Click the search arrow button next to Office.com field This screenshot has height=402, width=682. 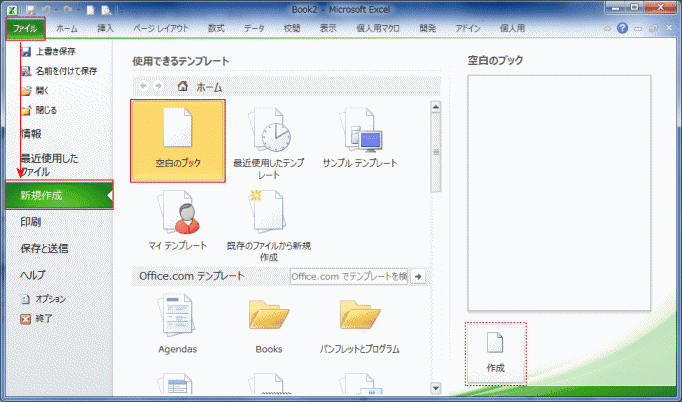[x=418, y=276]
